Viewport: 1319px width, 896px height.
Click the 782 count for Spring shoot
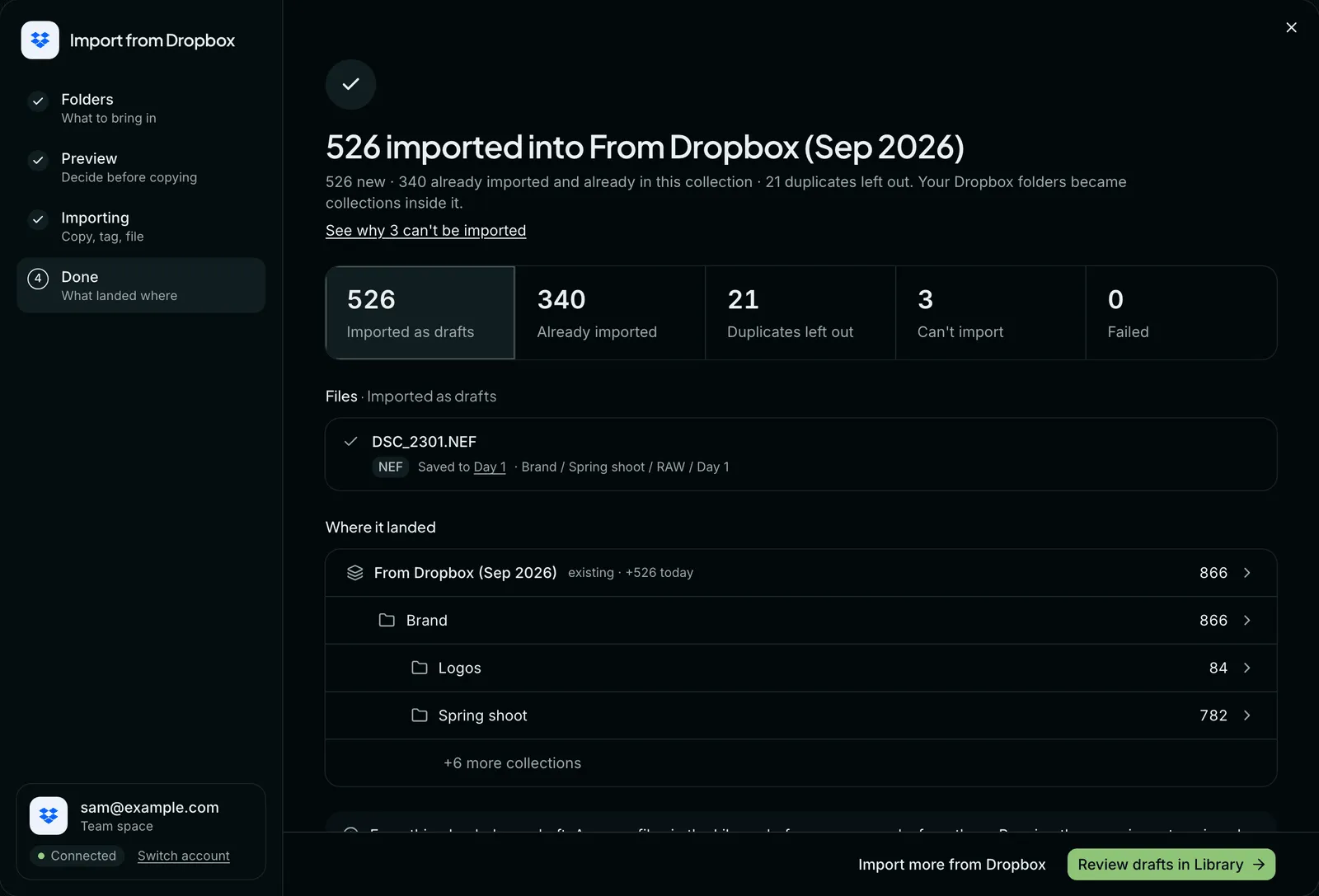[x=1213, y=715]
